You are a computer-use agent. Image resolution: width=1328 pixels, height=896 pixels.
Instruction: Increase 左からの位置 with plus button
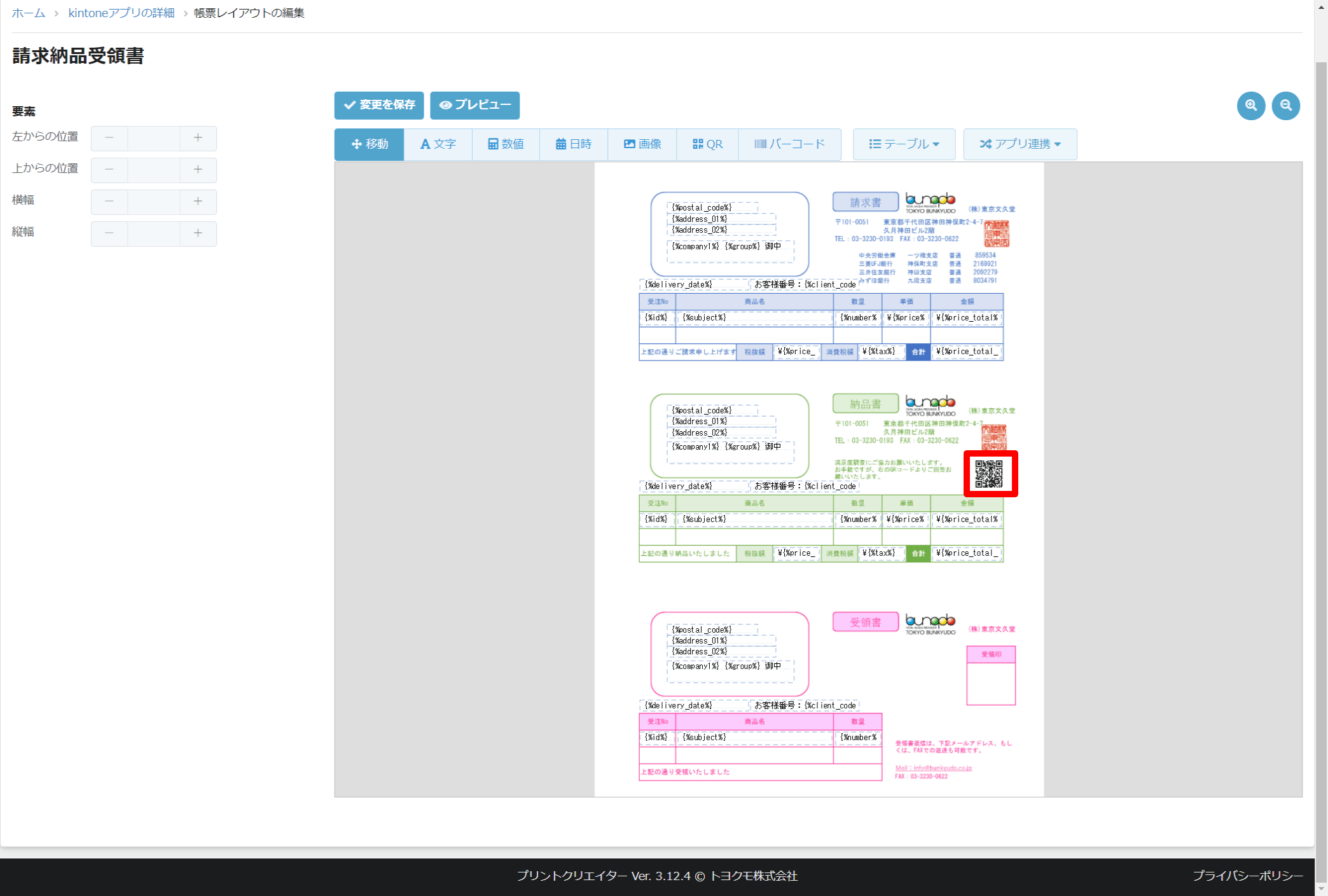click(198, 138)
